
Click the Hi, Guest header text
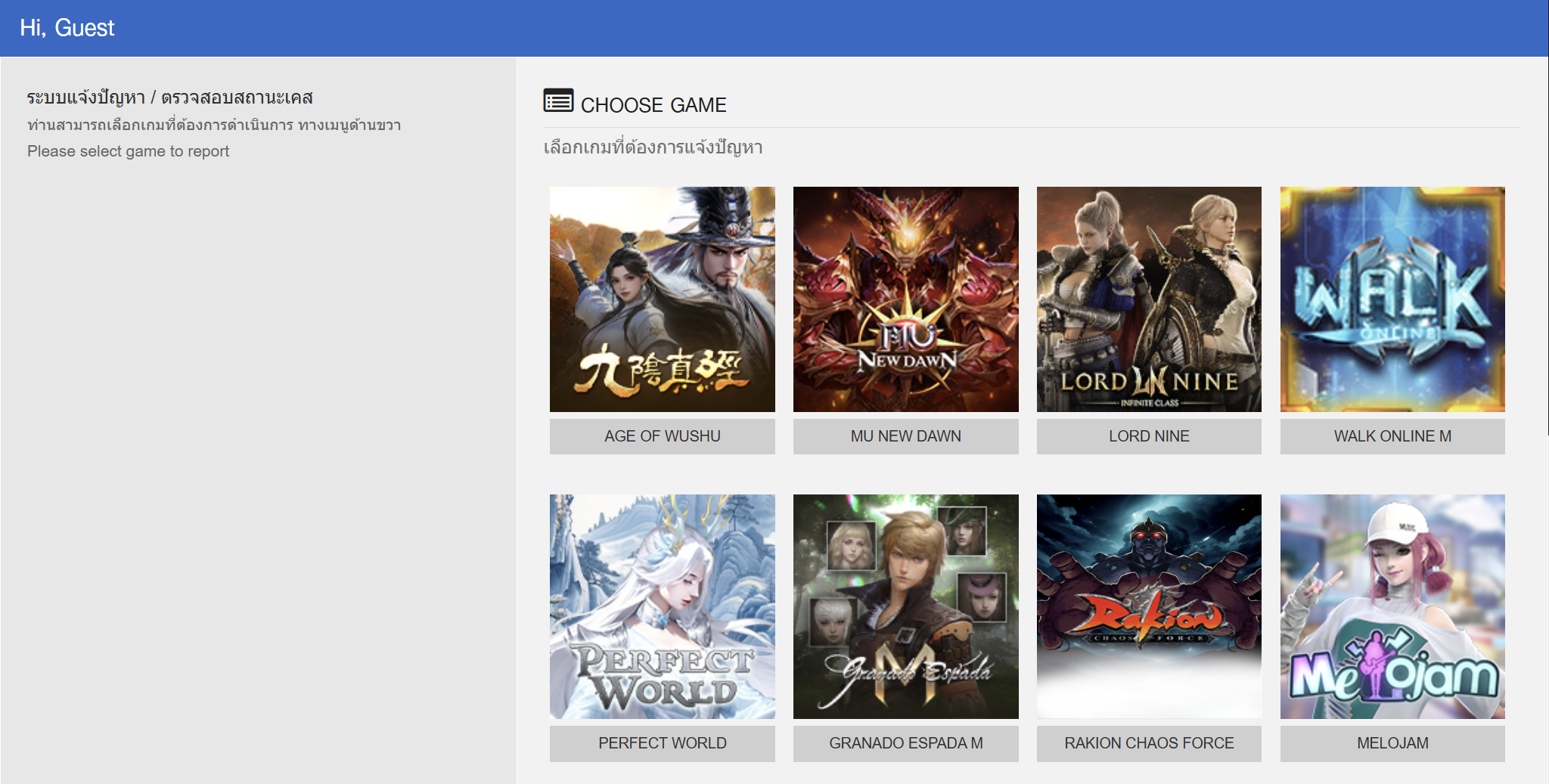point(67,28)
